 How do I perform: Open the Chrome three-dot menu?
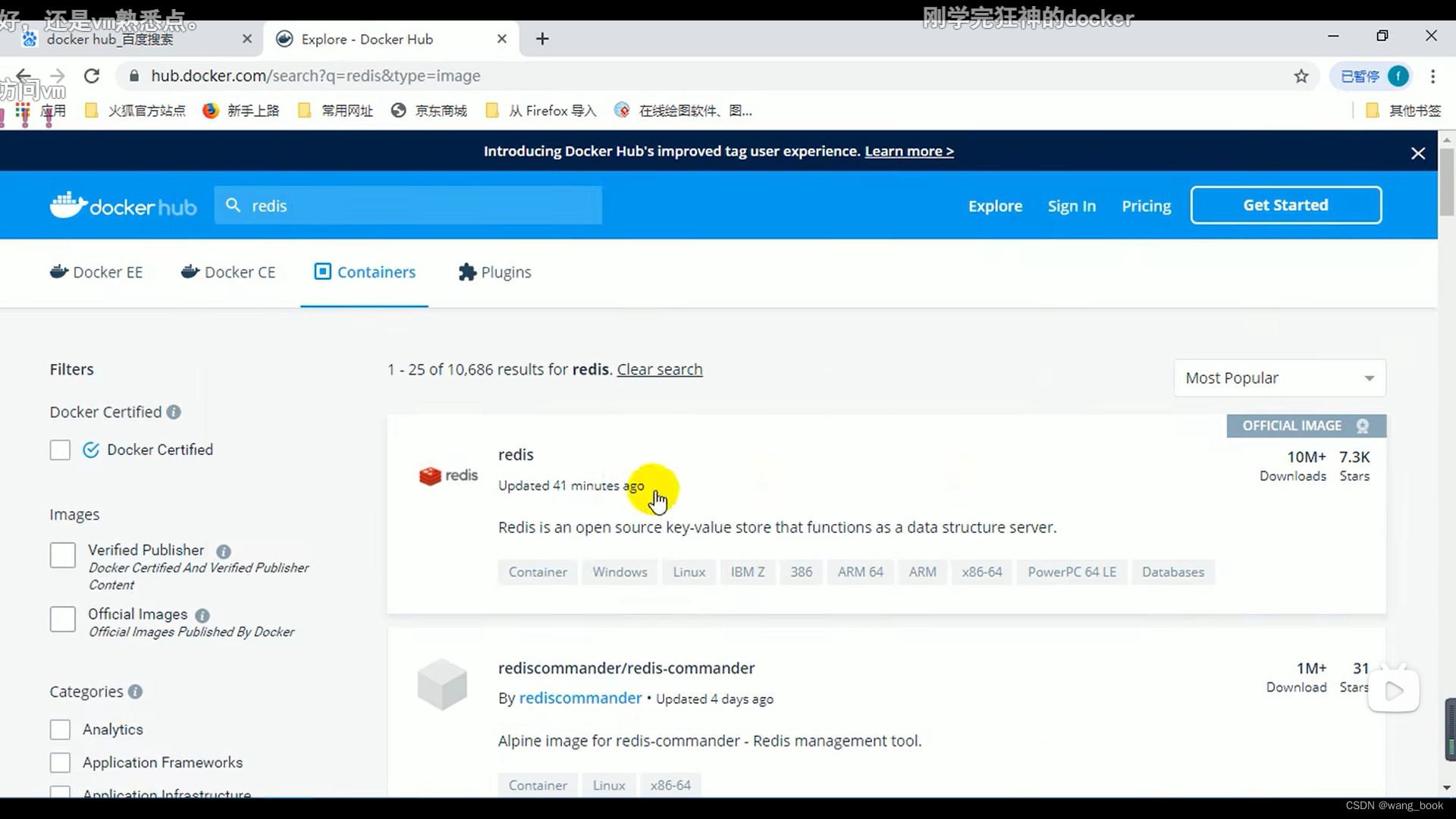1432,76
